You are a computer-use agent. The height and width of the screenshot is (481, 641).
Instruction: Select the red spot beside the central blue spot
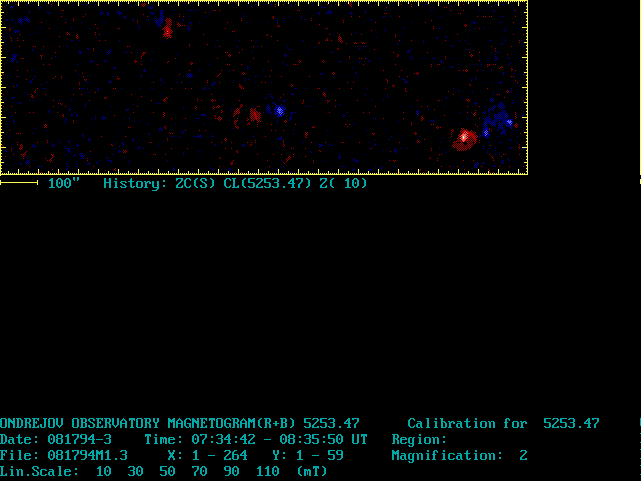[254, 115]
